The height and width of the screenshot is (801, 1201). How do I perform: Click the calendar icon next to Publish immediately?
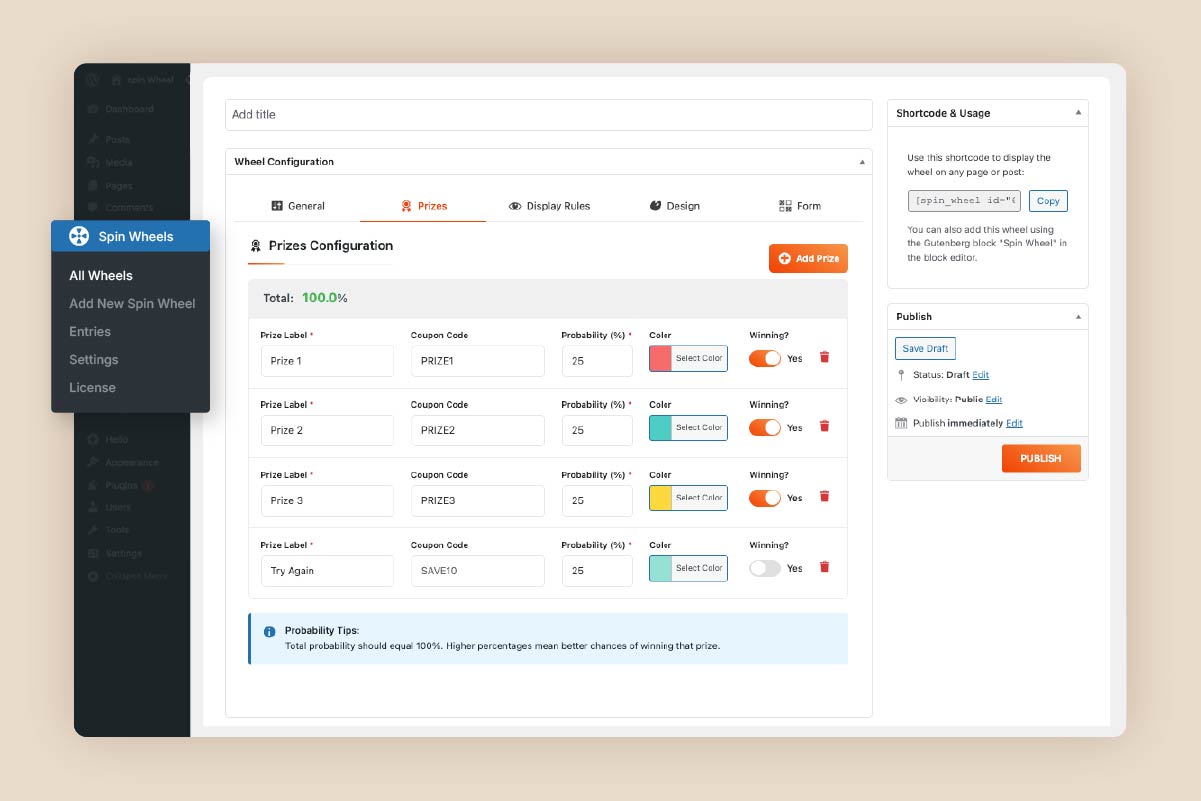[902, 424]
